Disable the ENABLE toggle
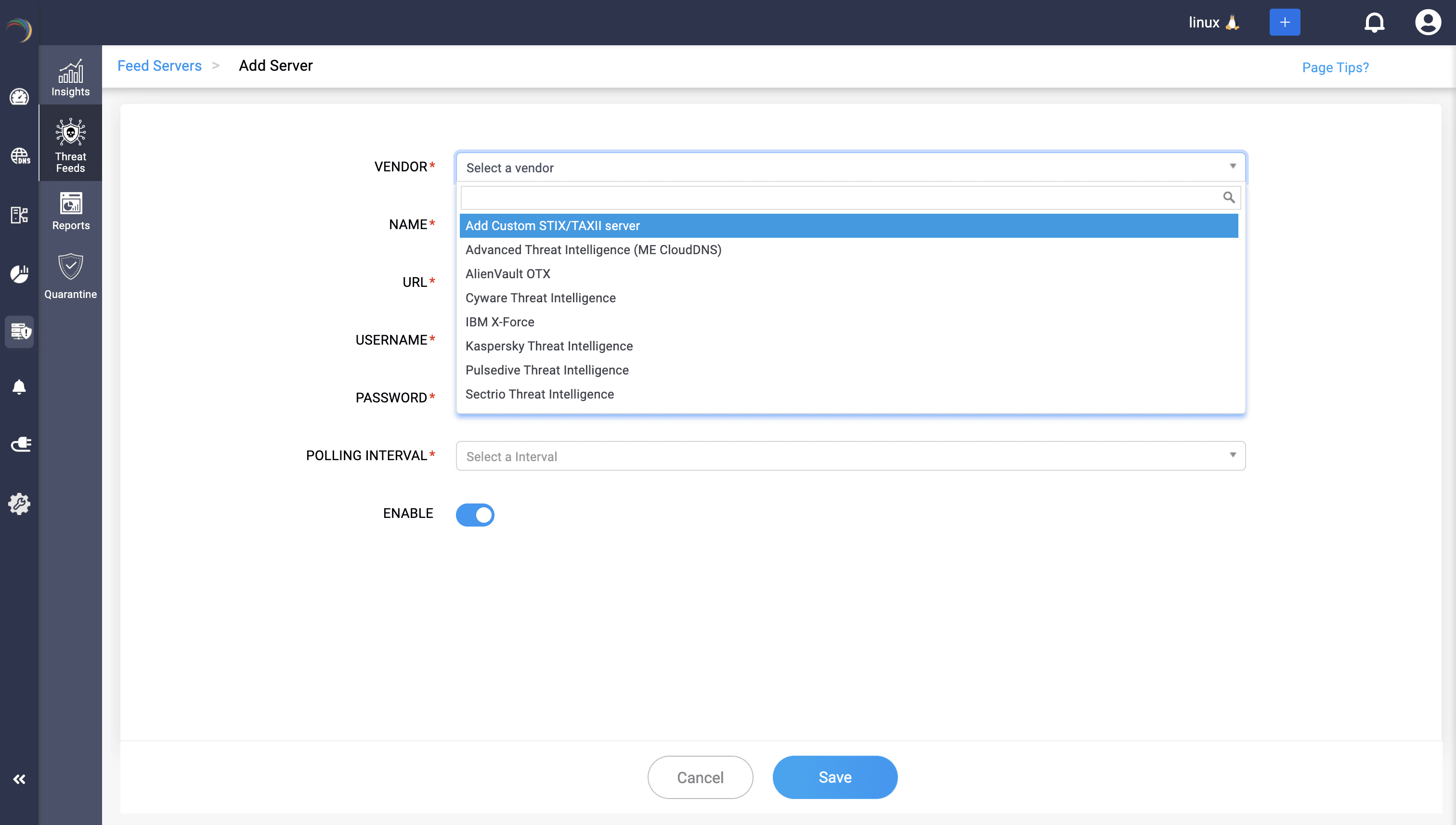Viewport: 1456px width, 825px height. click(475, 515)
